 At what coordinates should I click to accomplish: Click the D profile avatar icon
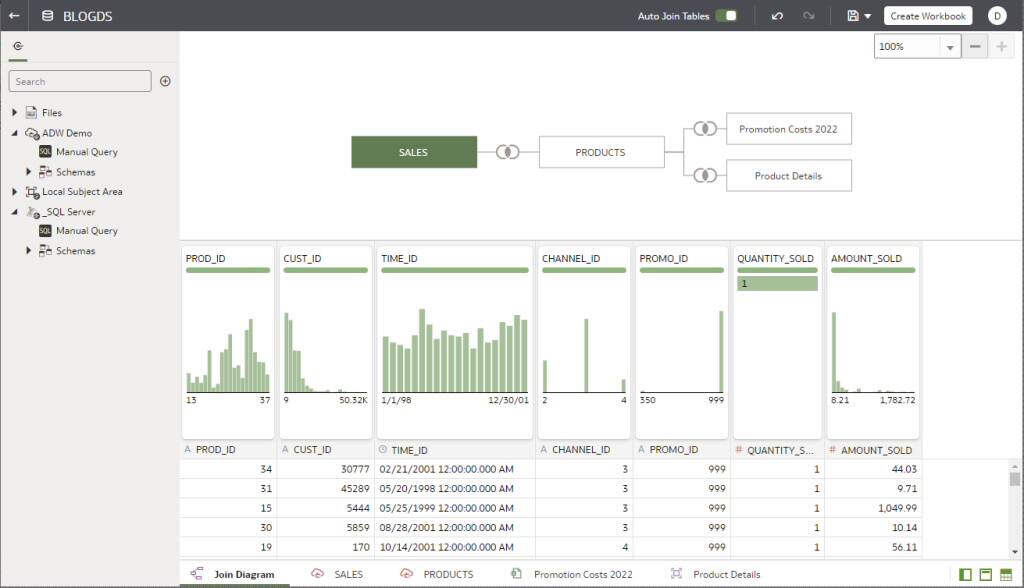point(997,15)
